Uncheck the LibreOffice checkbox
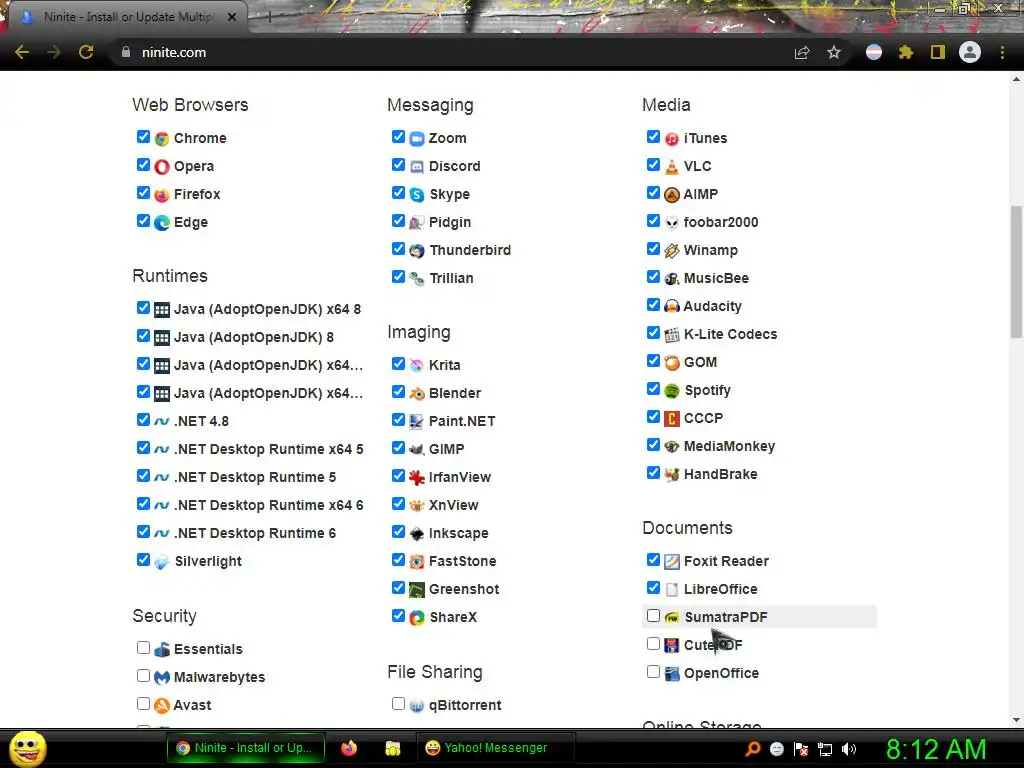 pos(652,587)
